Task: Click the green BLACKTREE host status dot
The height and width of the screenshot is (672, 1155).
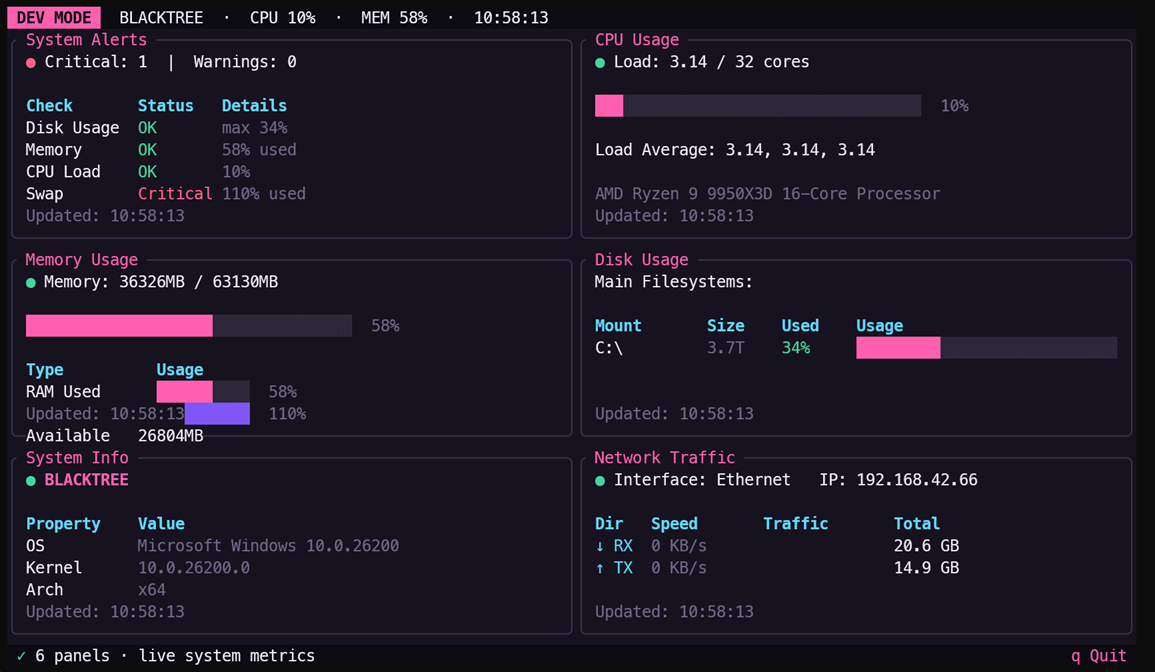Action: click(x=31, y=481)
